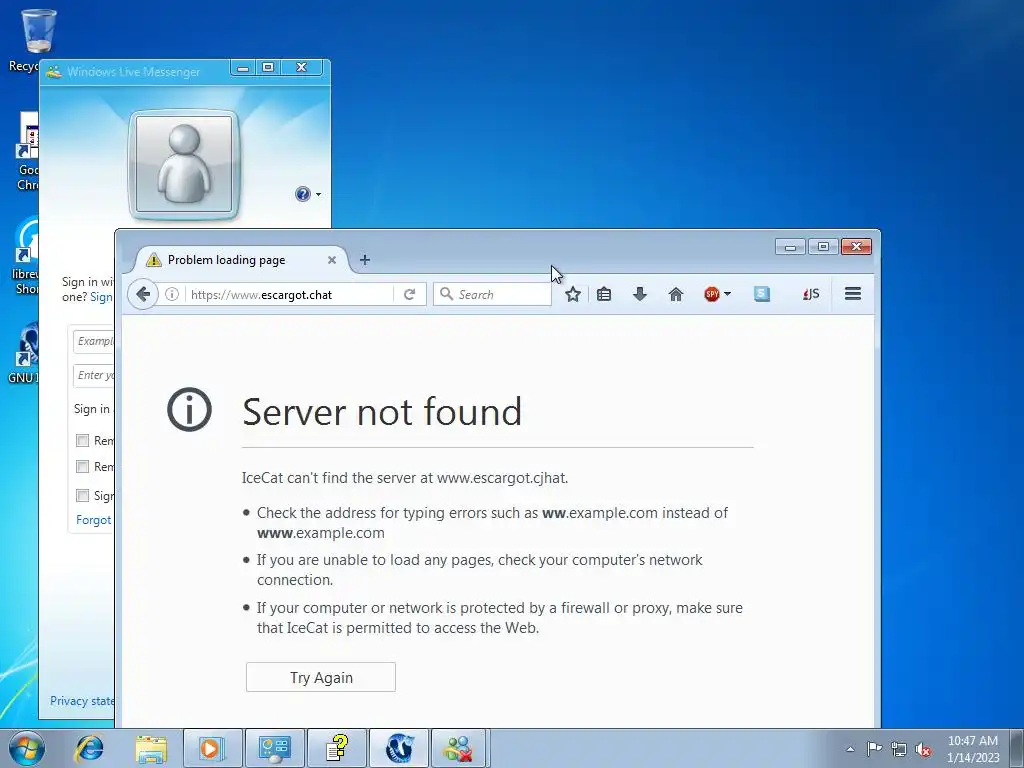Go to the IceCat home page icon
The width and height of the screenshot is (1024, 768).
[x=676, y=295]
